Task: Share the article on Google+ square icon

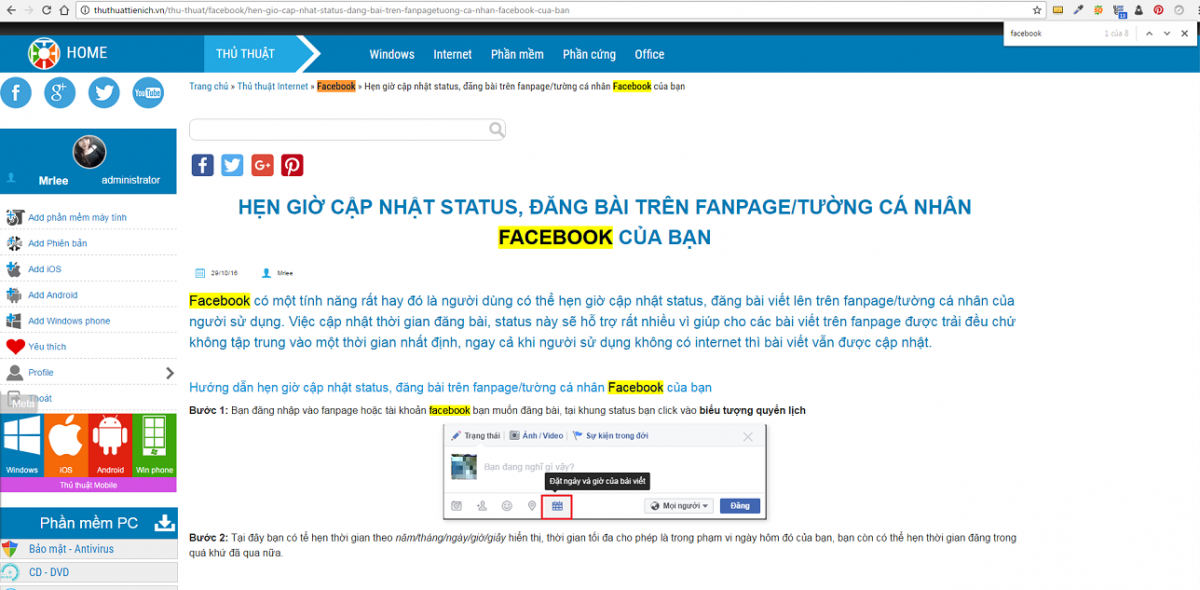Action: (x=262, y=165)
